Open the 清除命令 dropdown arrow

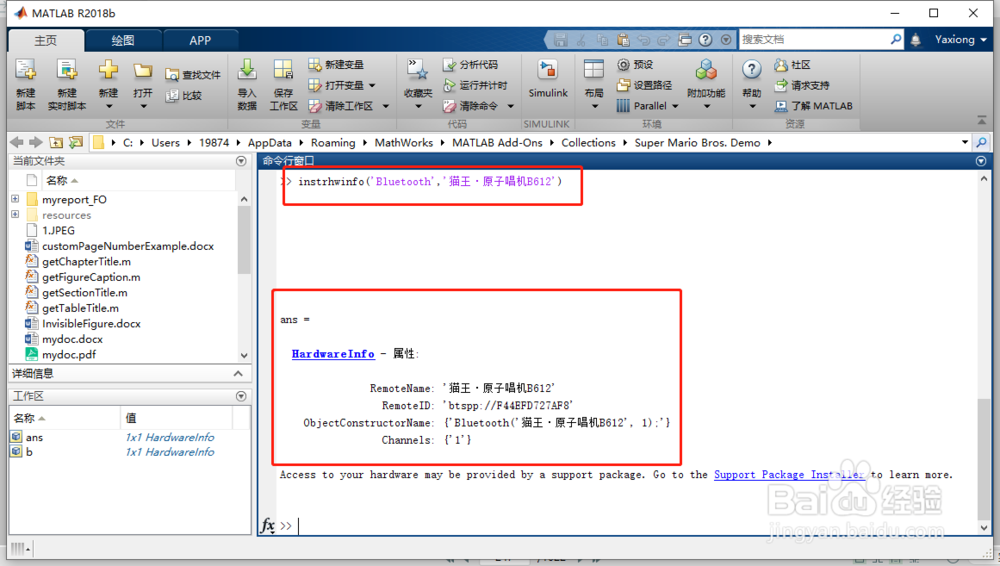pos(511,106)
